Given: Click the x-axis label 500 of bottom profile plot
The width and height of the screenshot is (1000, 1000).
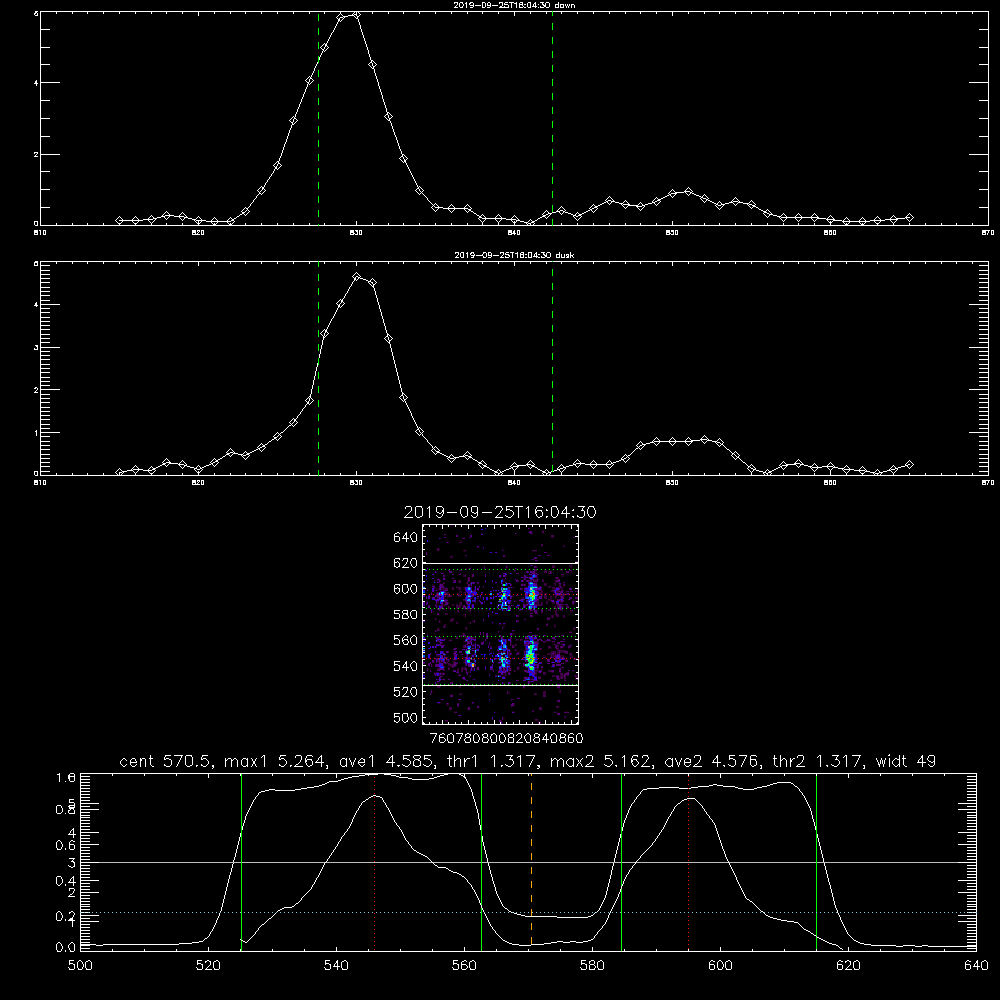Looking at the screenshot, I should click(80, 966).
